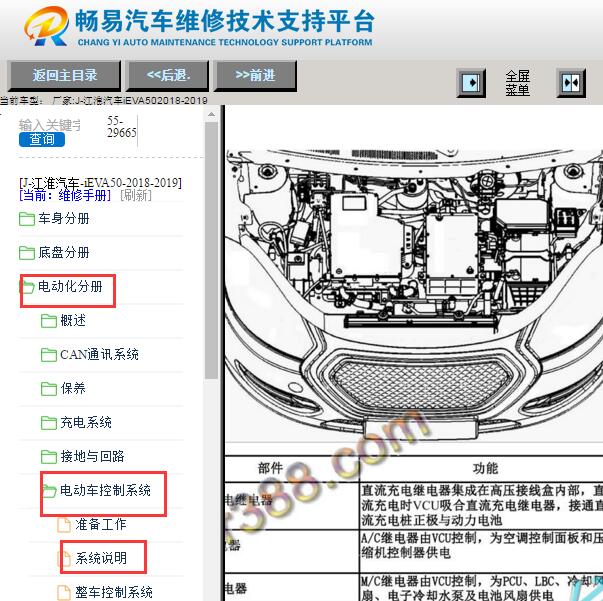Viewport: 603px width, 601px height.
Task: Click the 查询 search button
Action: (42, 139)
